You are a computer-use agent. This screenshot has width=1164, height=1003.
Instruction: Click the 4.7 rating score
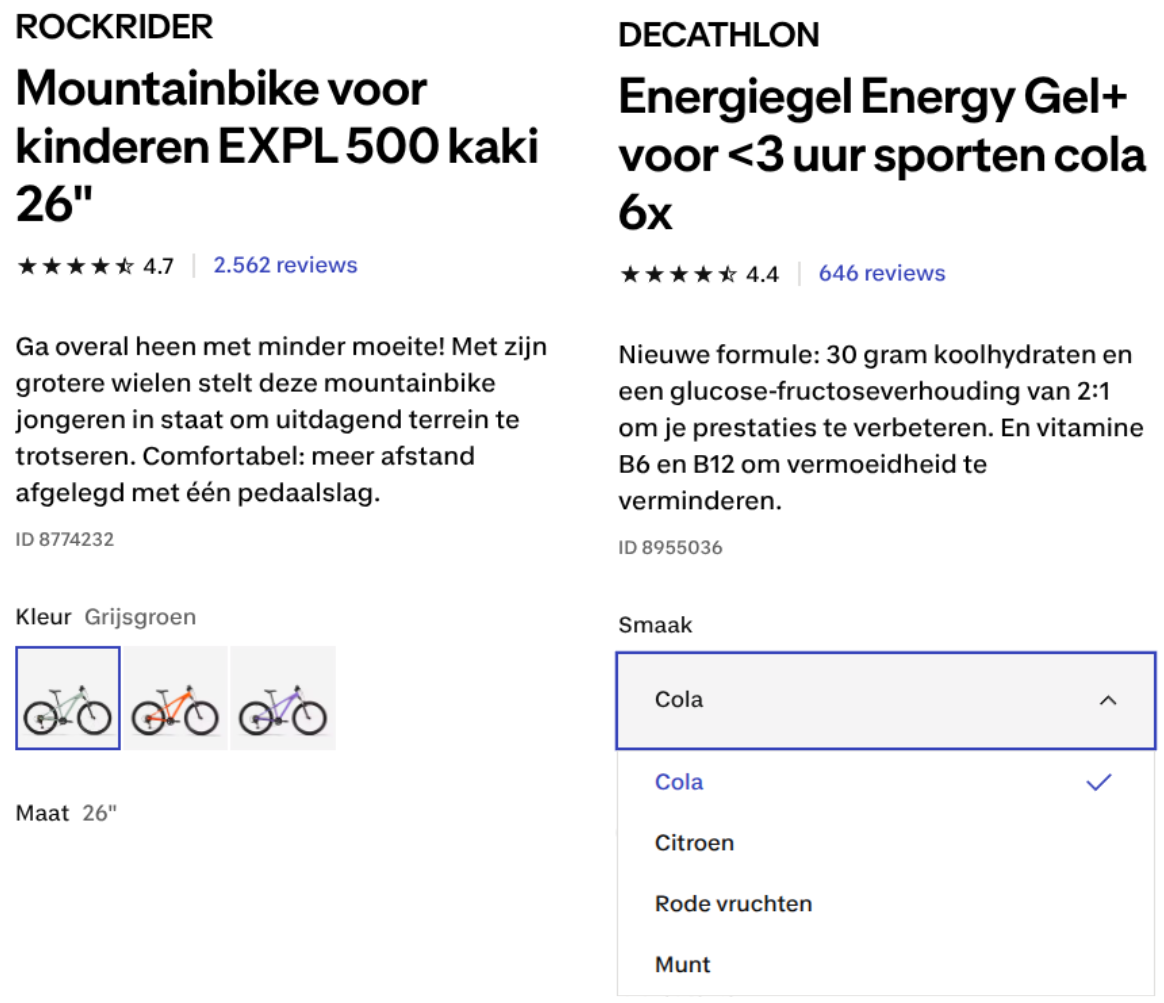158,266
